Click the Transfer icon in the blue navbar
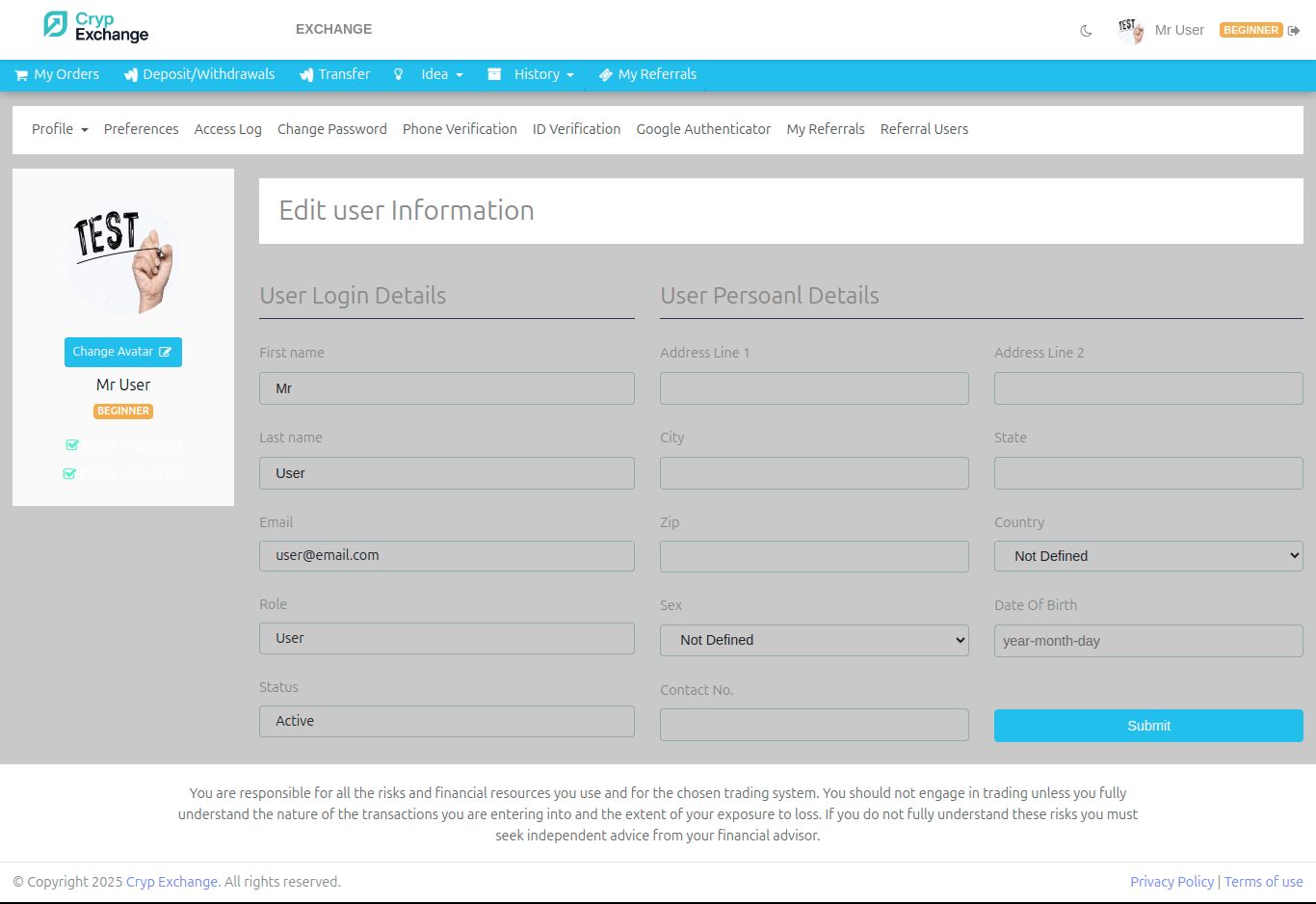 [306, 75]
